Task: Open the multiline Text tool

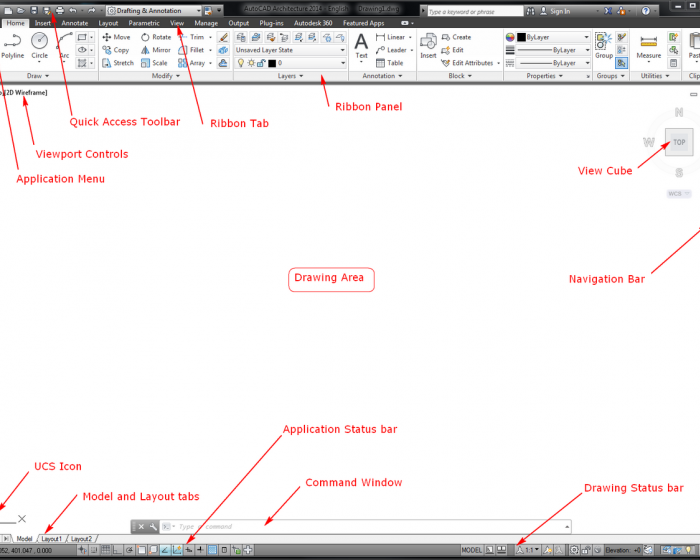Action: 361,46
